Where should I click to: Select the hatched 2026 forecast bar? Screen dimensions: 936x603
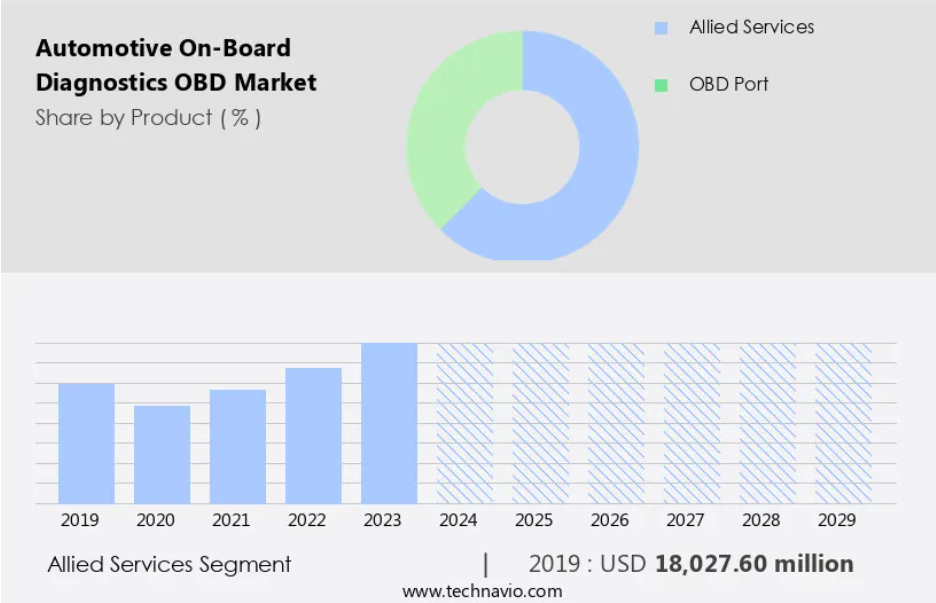(x=616, y=423)
